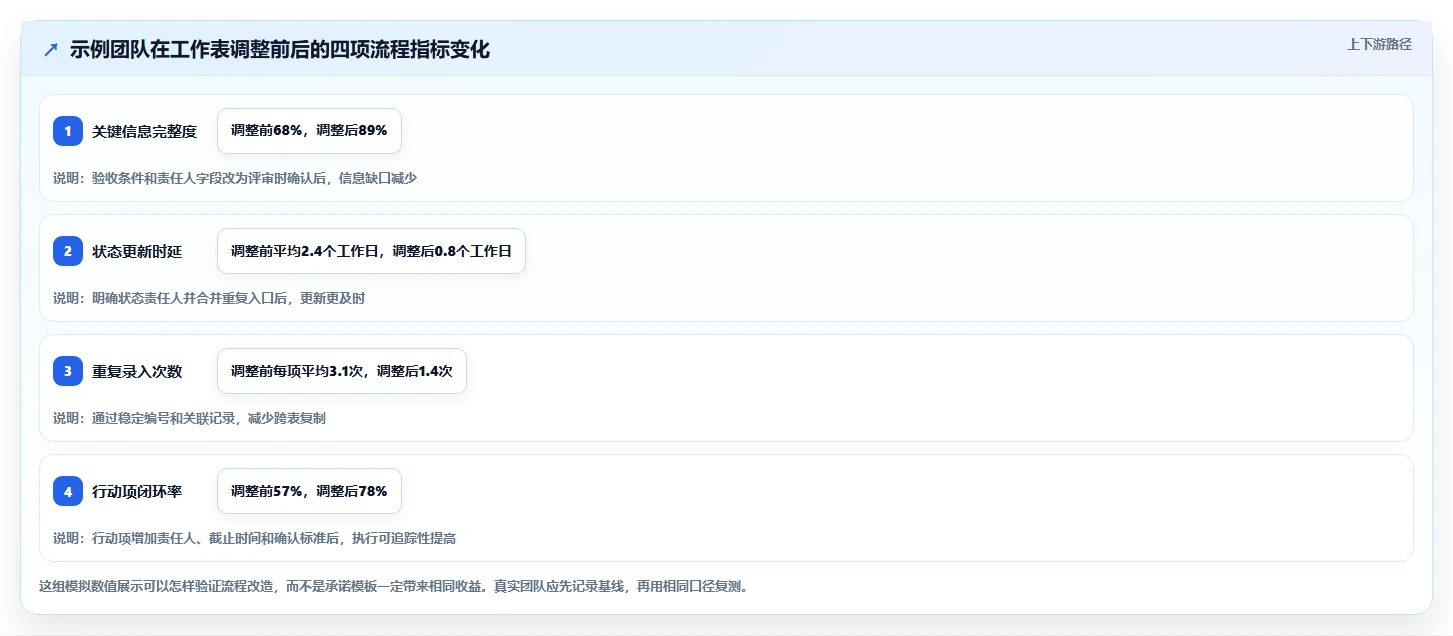Select the number 4 badge
The image size is (1453, 636).
68,491
